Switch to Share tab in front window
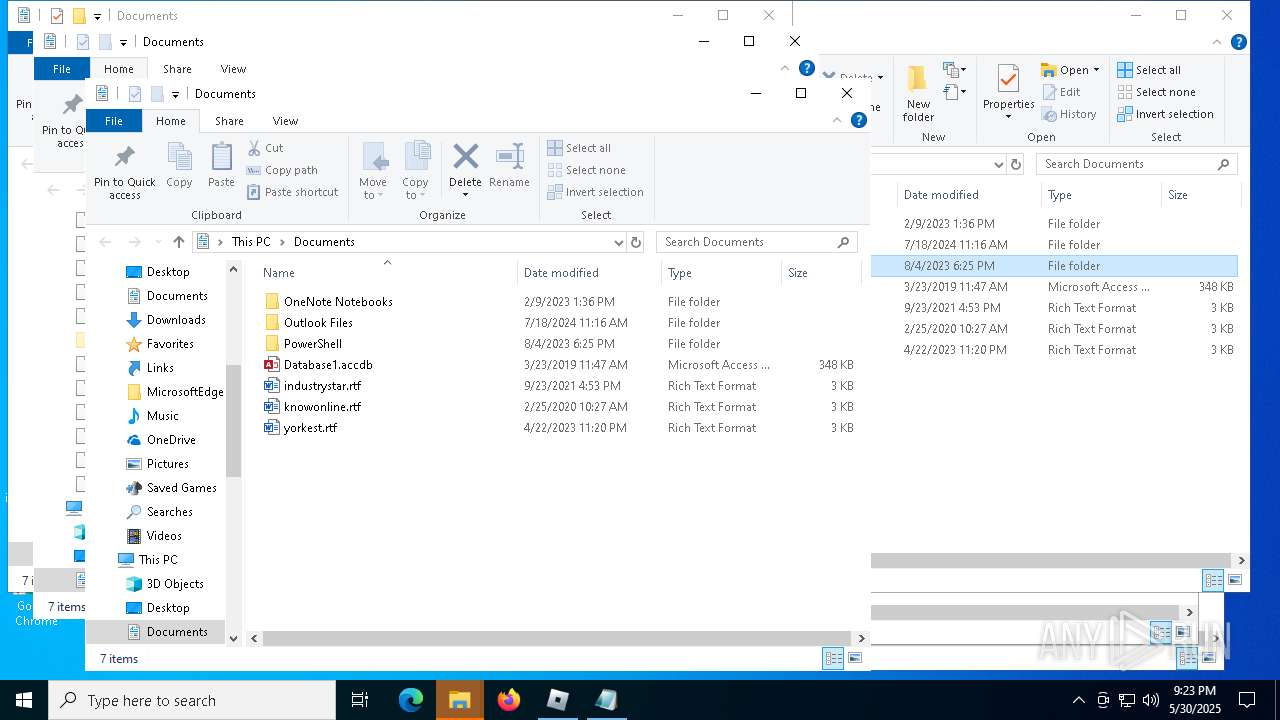 (x=229, y=120)
